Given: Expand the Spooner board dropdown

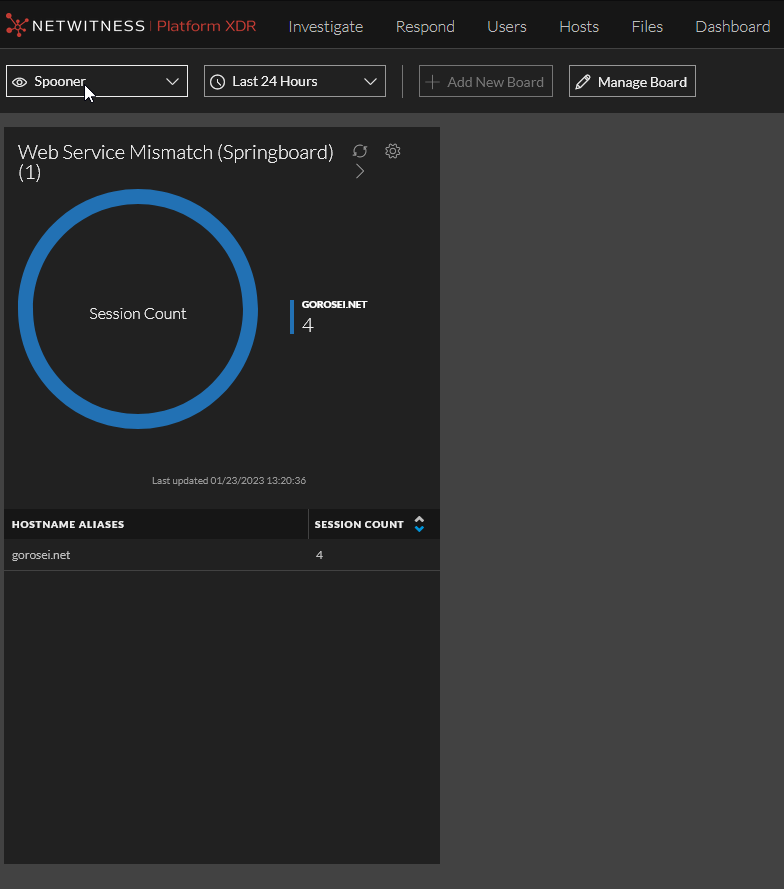Looking at the screenshot, I should click(x=172, y=82).
